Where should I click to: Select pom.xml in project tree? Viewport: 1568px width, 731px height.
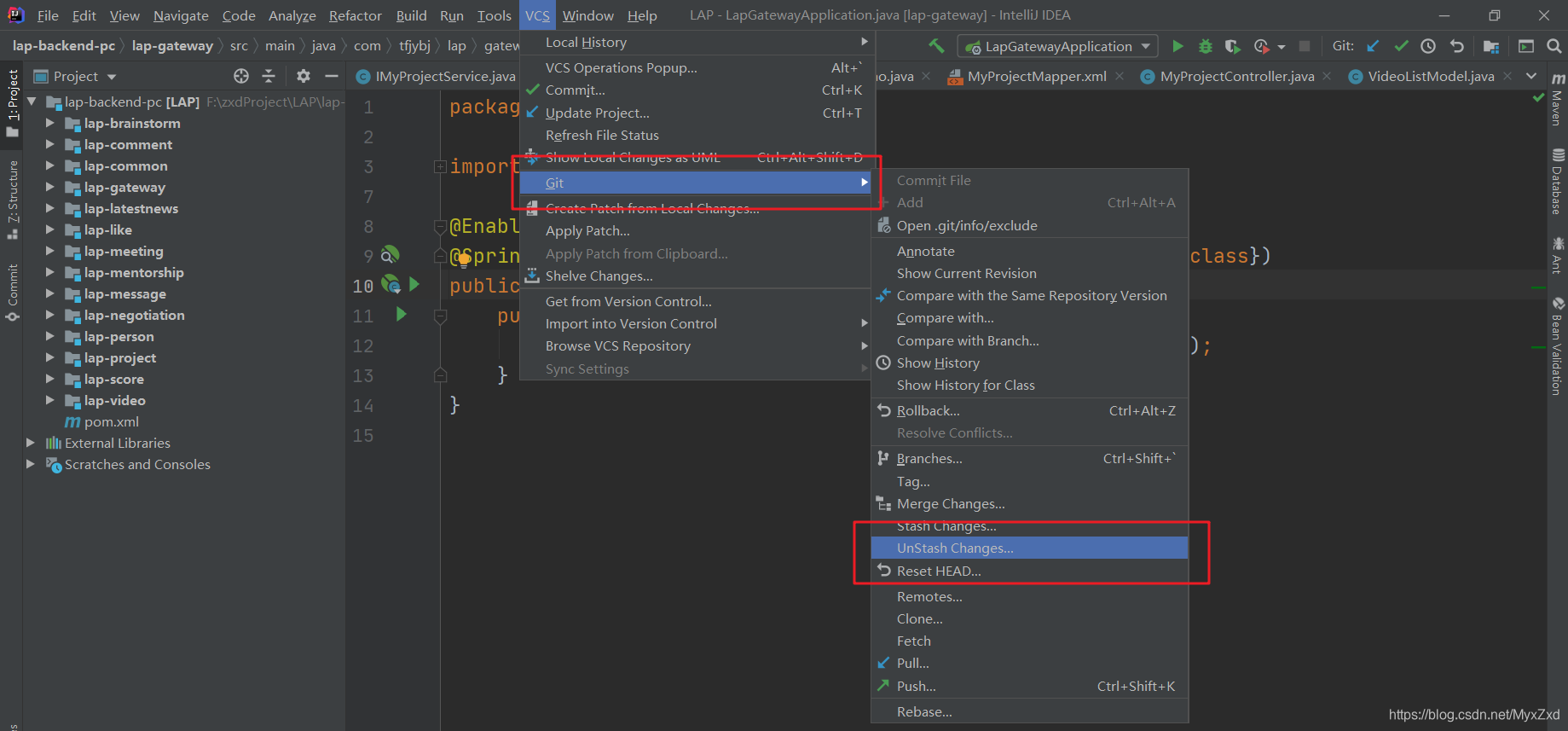point(111,421)
